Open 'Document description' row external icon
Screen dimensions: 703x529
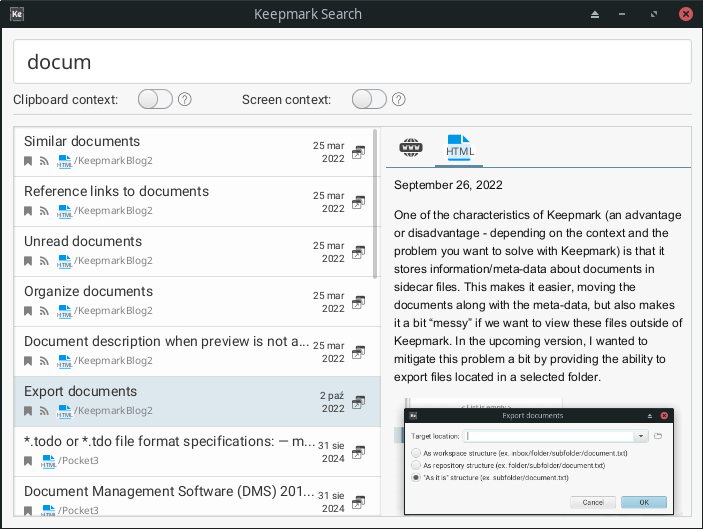358,352
